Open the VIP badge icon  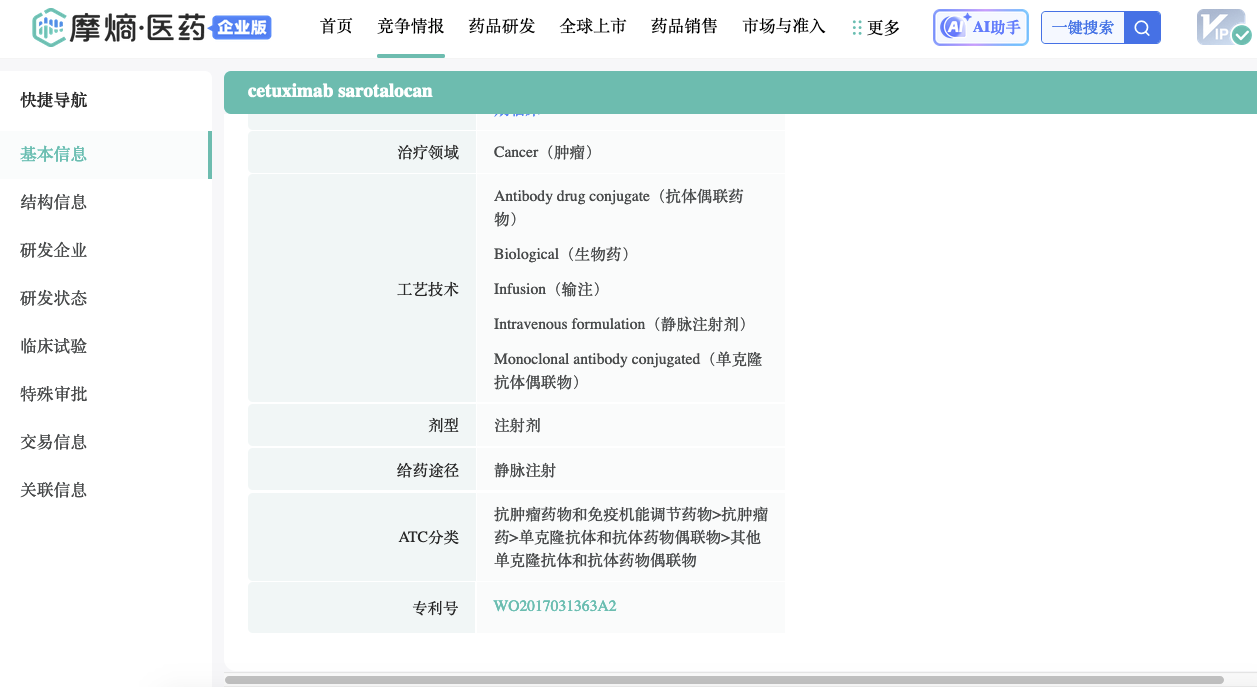coord(1223,28)
